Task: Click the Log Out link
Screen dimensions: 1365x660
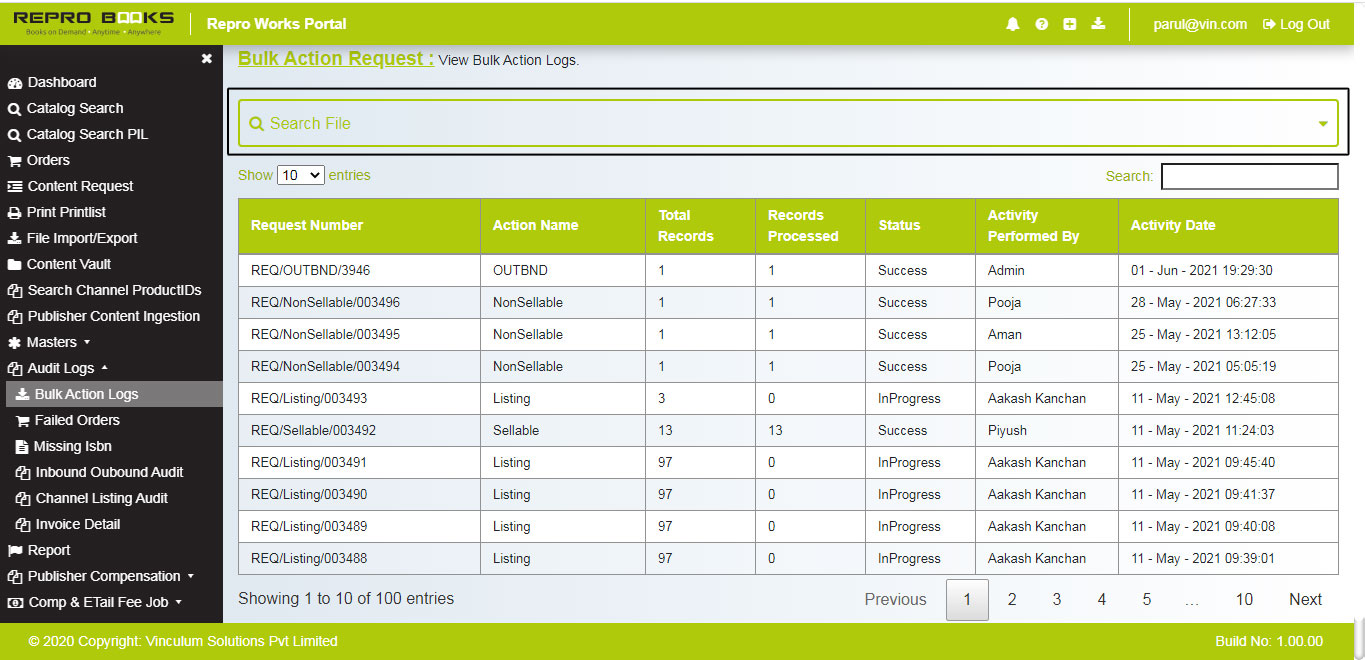Action: click(x=1295, y=24)
